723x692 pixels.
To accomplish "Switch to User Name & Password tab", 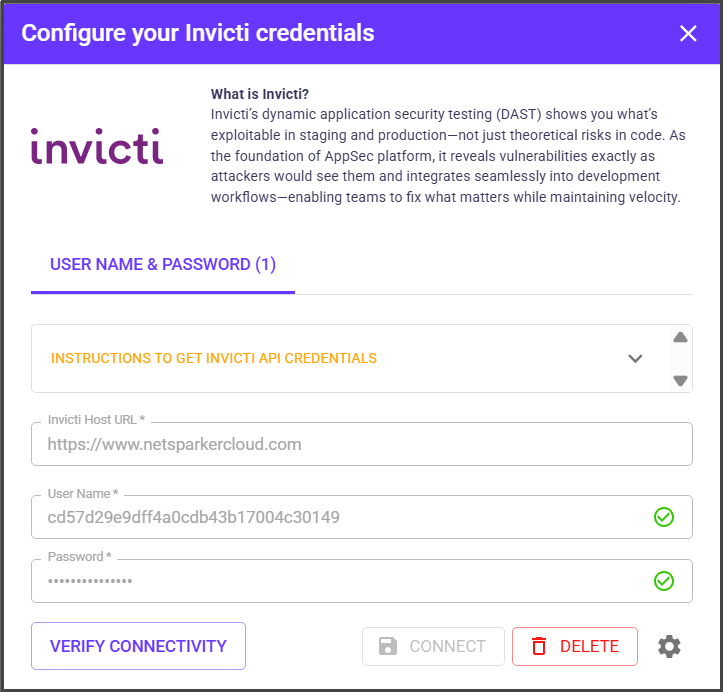I will click(163, 265).
